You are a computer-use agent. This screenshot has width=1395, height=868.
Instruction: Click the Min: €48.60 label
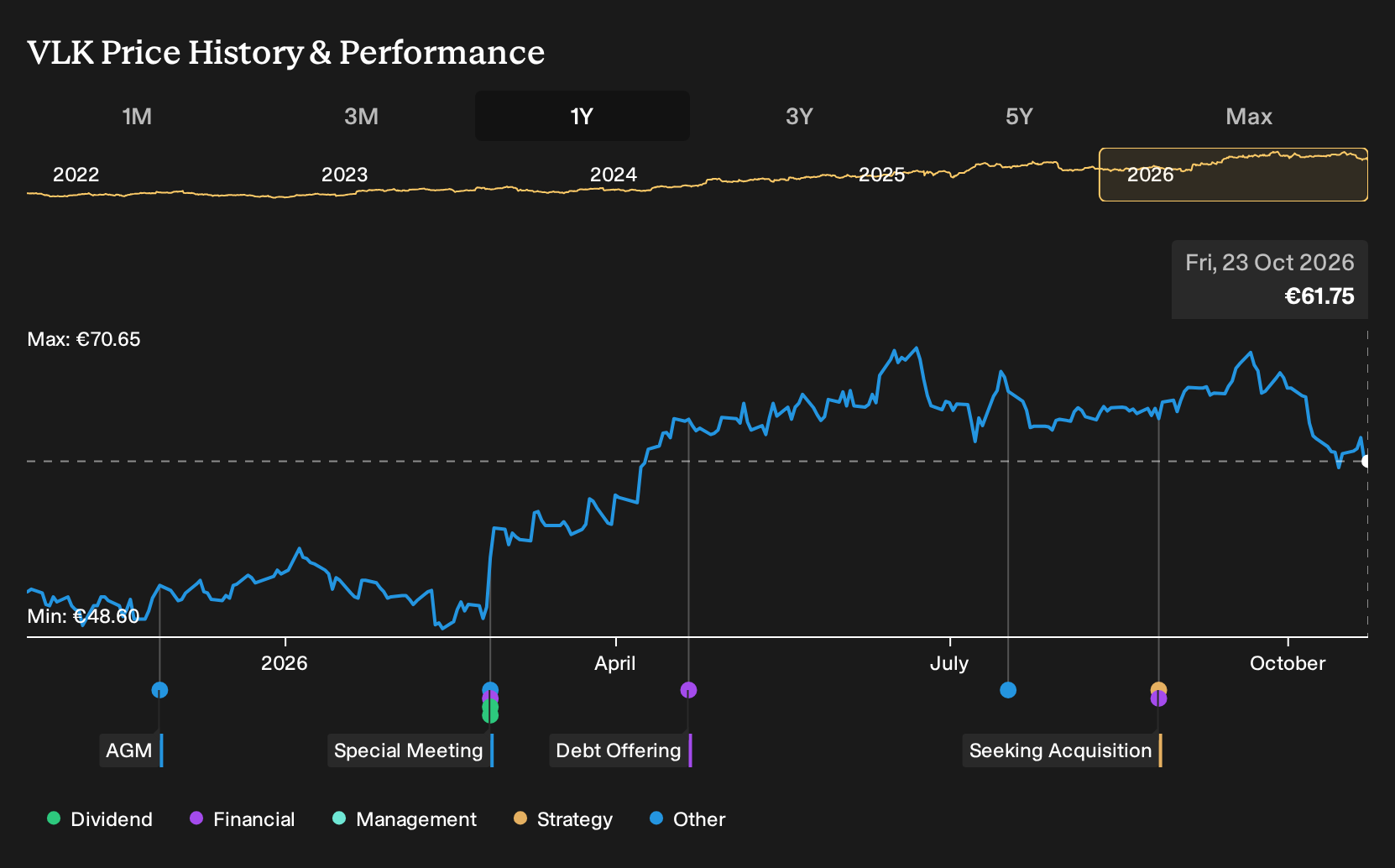pos(83,616)
